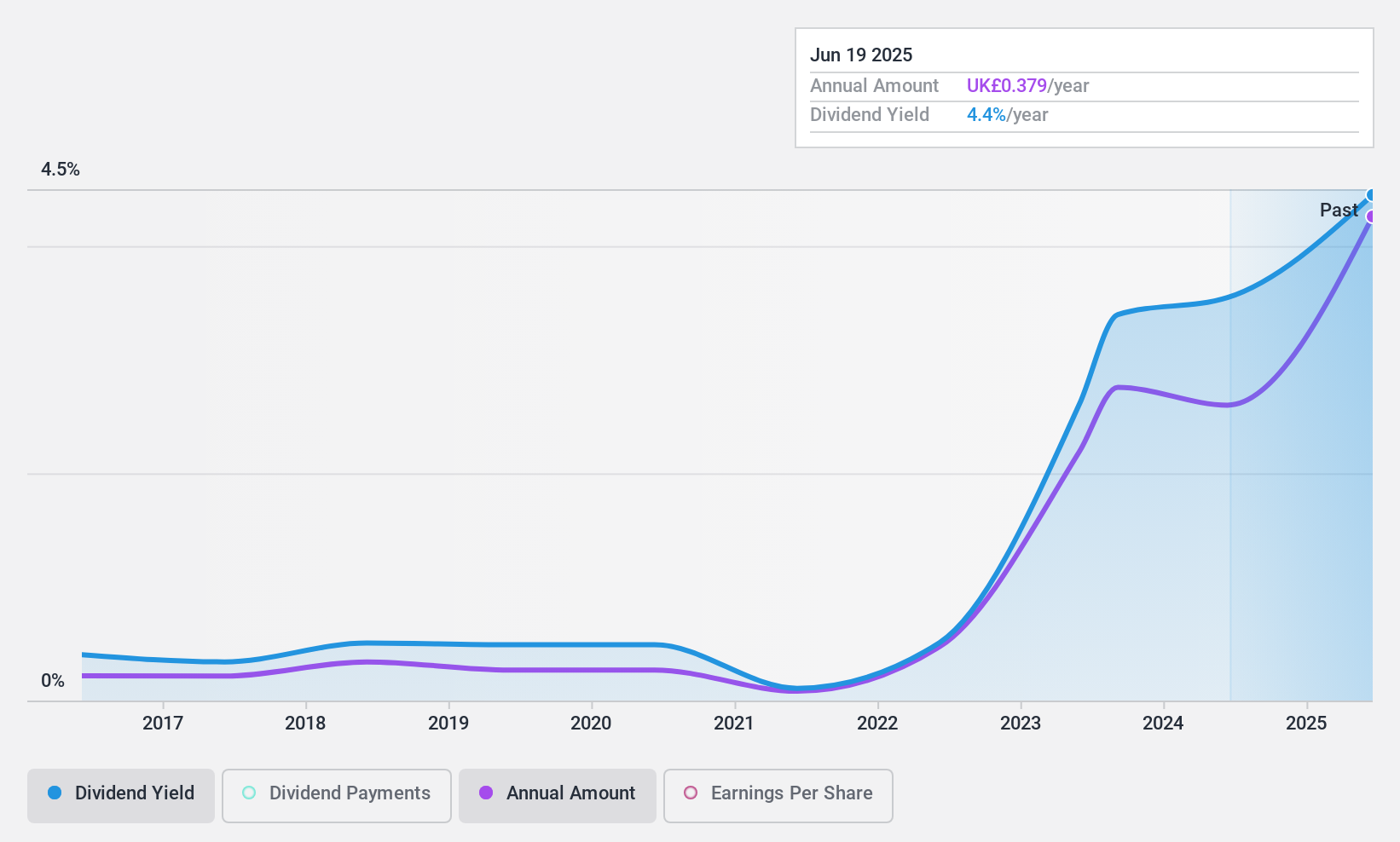Select the purple endpoint marker on chart

click(1371, 216)
